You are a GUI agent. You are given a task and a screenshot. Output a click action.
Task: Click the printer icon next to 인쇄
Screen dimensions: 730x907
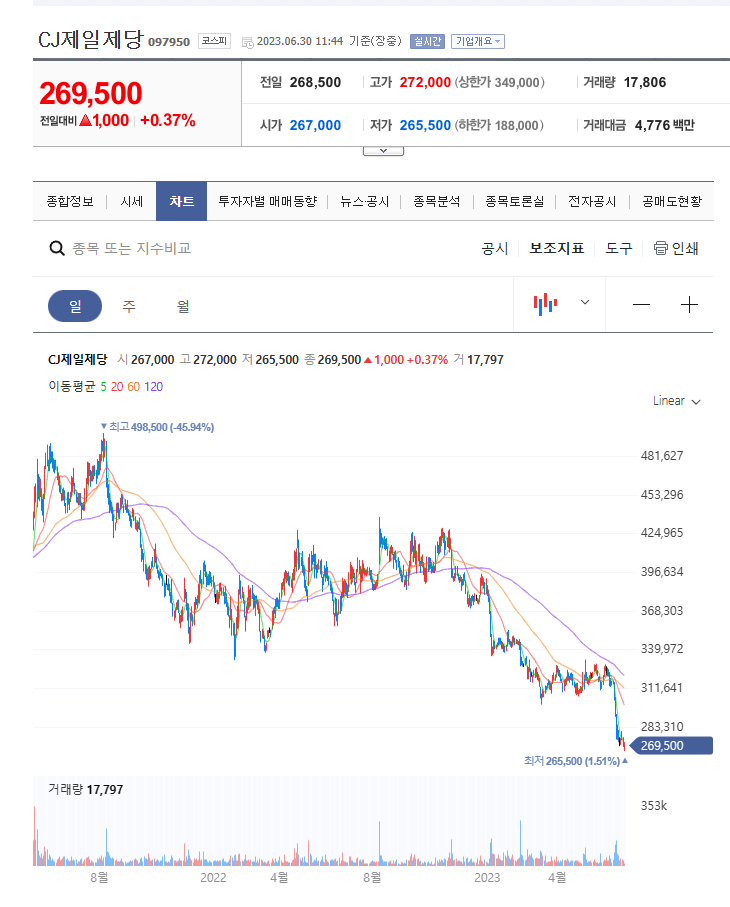click(661, 248)
